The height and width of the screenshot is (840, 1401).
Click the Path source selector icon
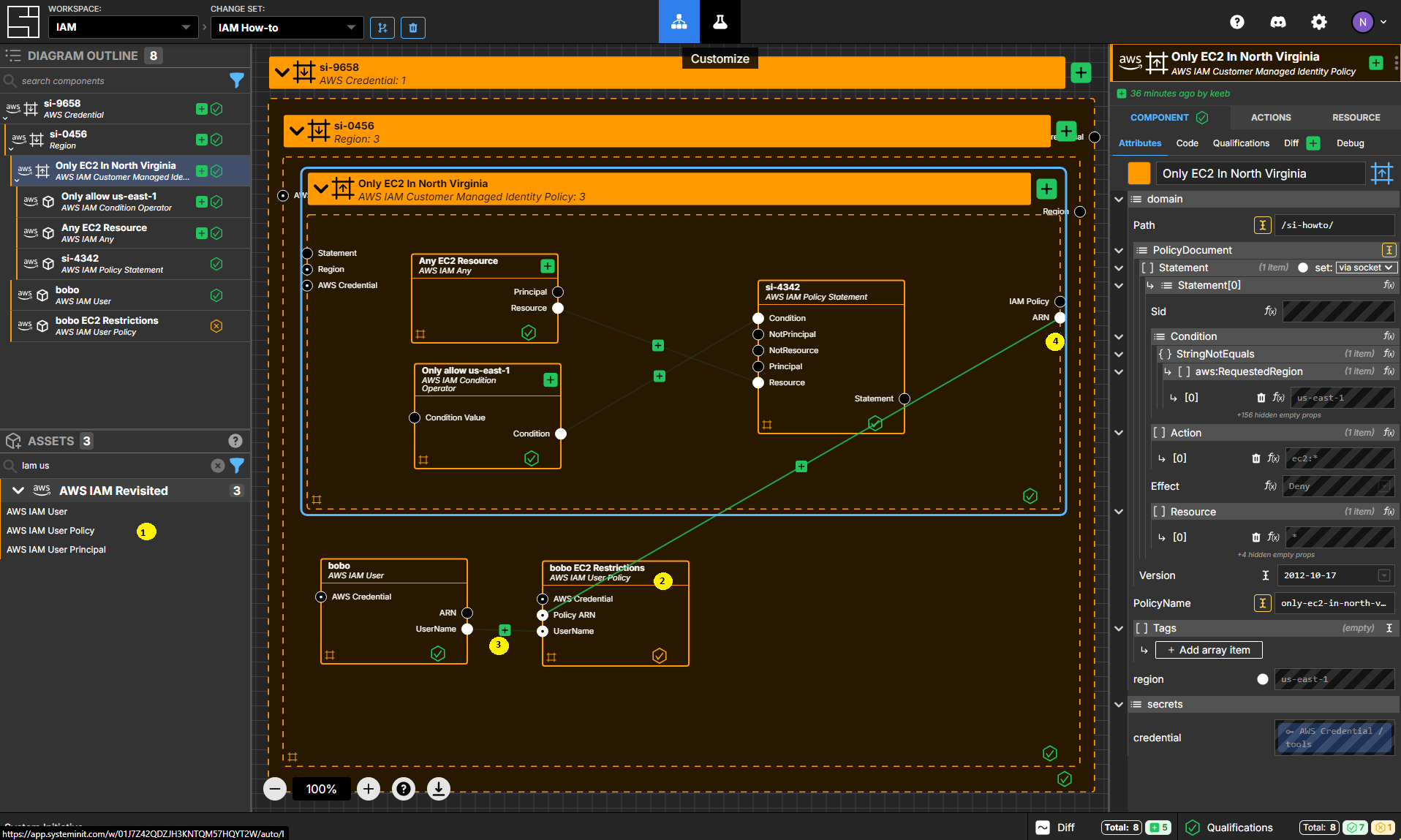1263,225
